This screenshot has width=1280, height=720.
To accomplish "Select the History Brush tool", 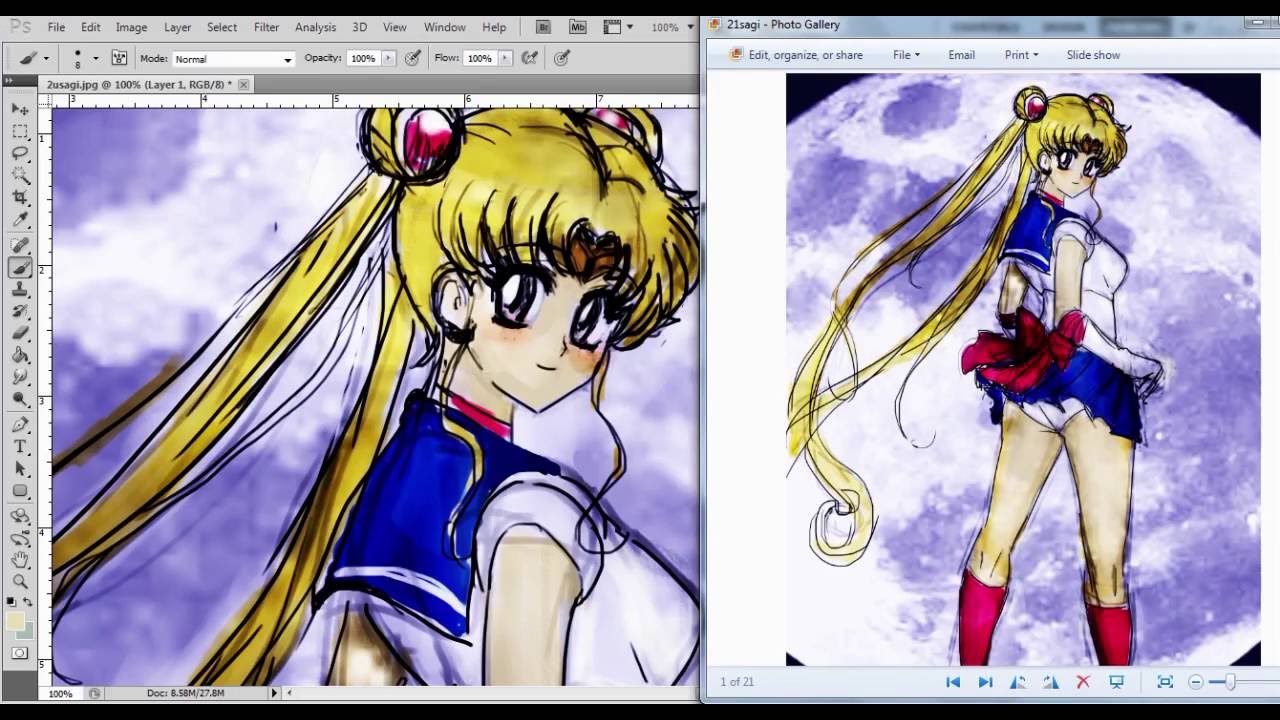I will coord(20,311).
